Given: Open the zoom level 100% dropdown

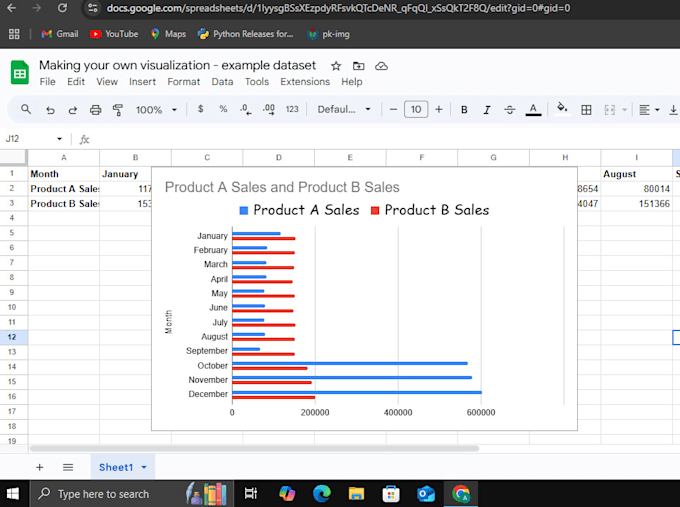Looking at the screenshot, I should pyautogui.click(x=156, y=110).
